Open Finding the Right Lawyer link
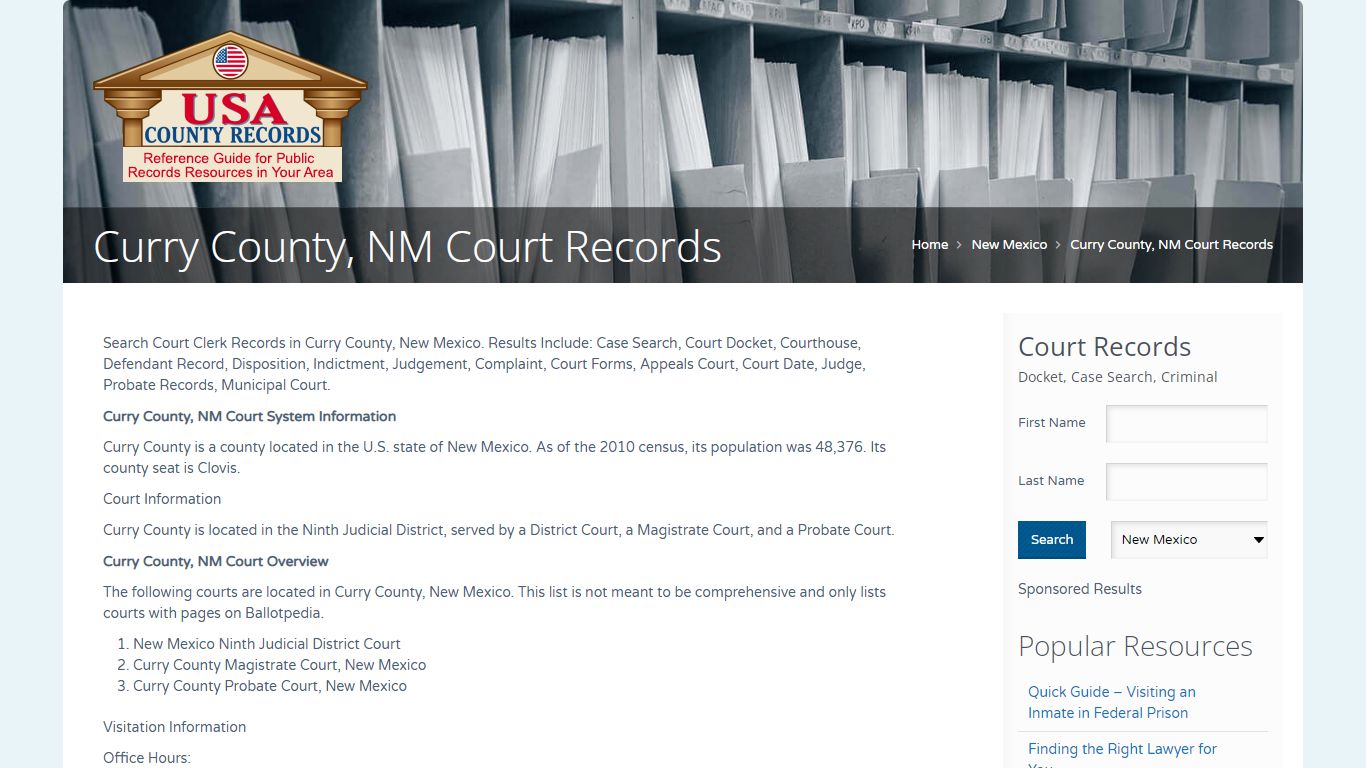Viewport: 1366px width, 768px height. 1122,756
